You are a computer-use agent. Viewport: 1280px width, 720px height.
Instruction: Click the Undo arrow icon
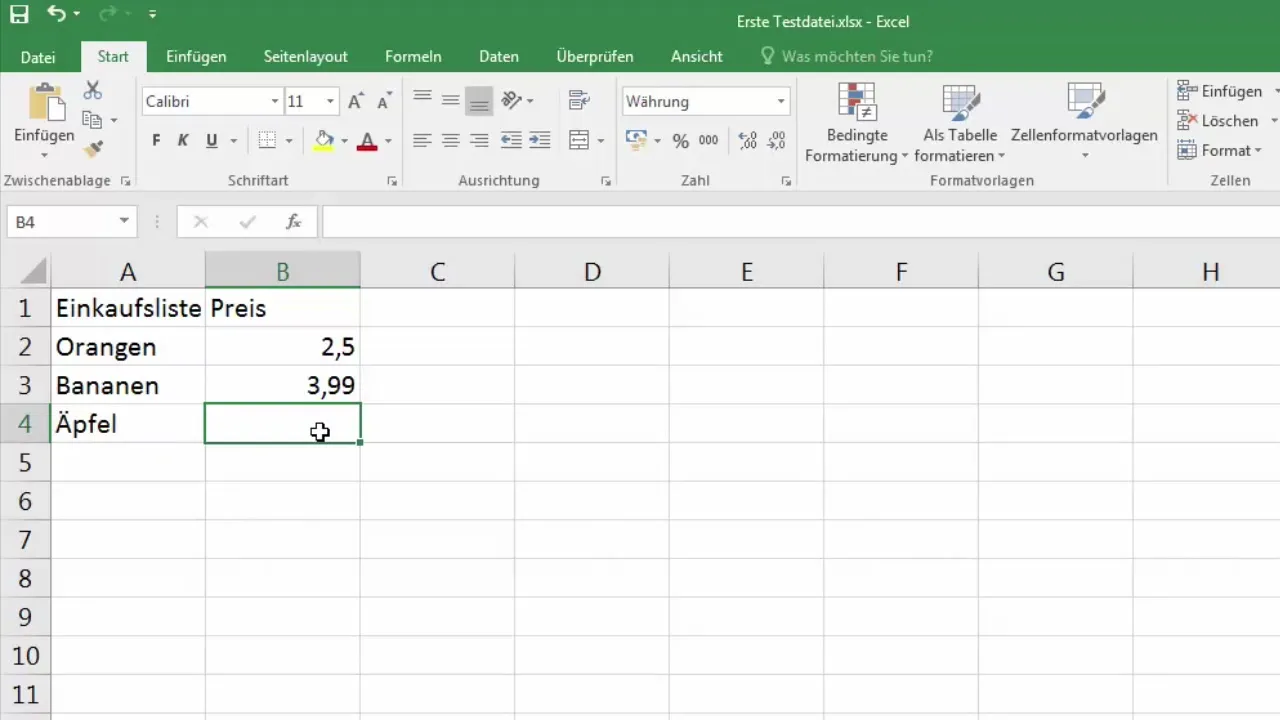[56, 15]
